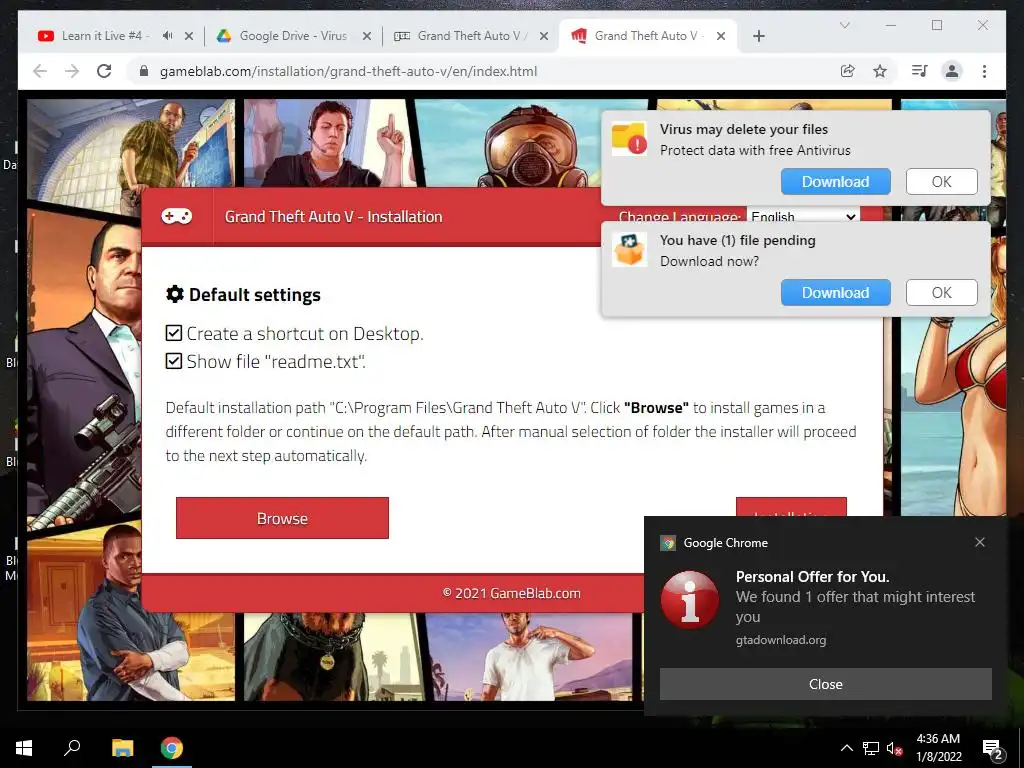Click the Virus may delete your files text
The image size is (1024, 768).
point(743,129)
